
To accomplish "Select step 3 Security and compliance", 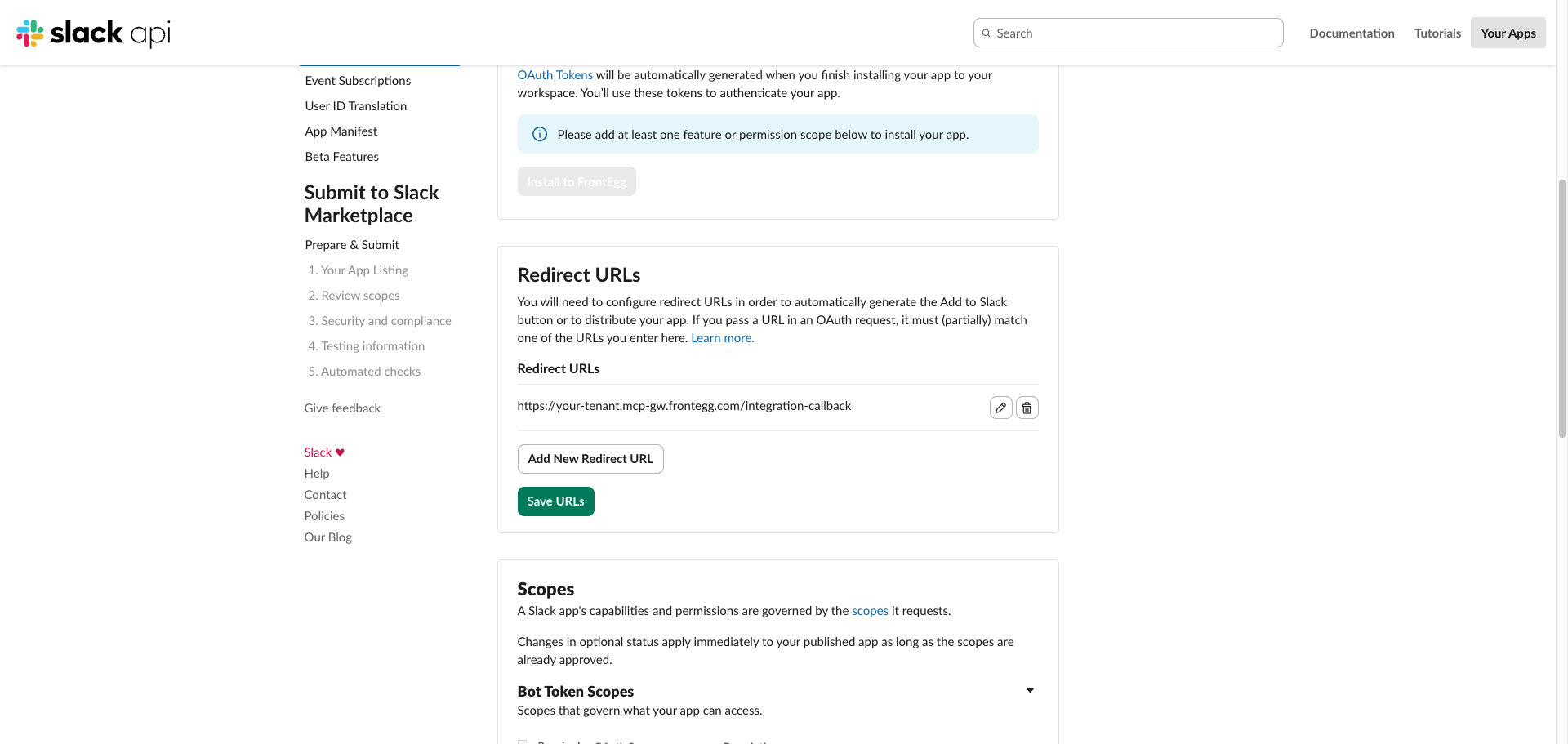I will click(380, 321).
